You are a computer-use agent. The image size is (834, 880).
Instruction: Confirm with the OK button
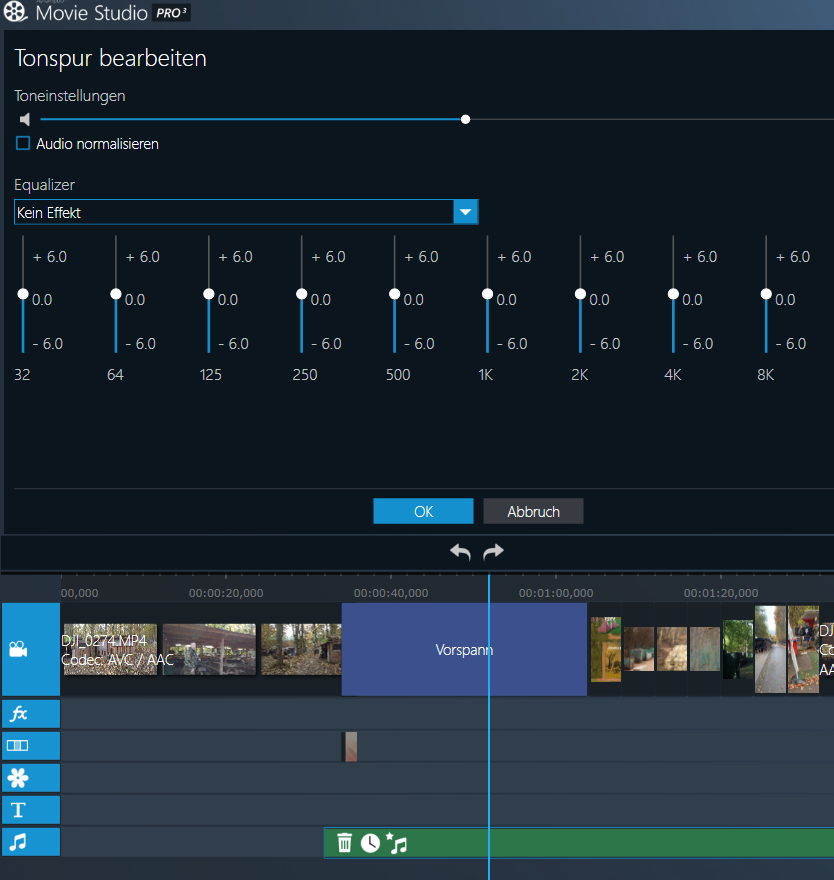pos(423,511)
